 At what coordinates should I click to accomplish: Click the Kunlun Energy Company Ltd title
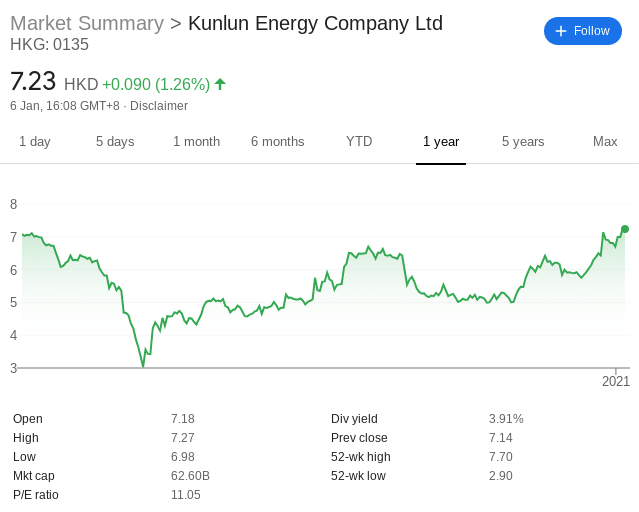pyautogui.click(x=315, y=23)
